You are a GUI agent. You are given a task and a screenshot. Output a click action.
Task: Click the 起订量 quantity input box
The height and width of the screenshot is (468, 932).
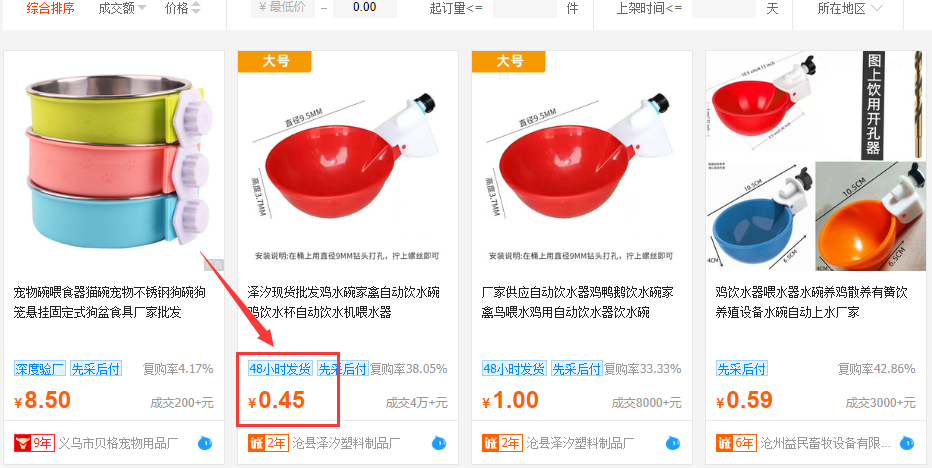[525, 8]
